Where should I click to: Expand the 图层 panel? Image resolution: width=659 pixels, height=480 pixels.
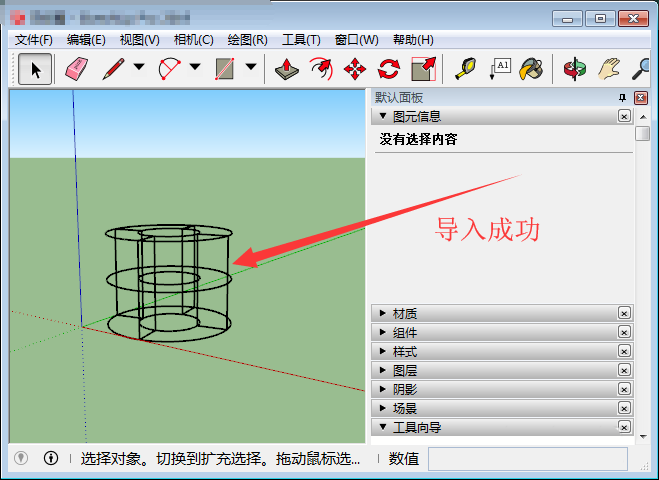383,370
